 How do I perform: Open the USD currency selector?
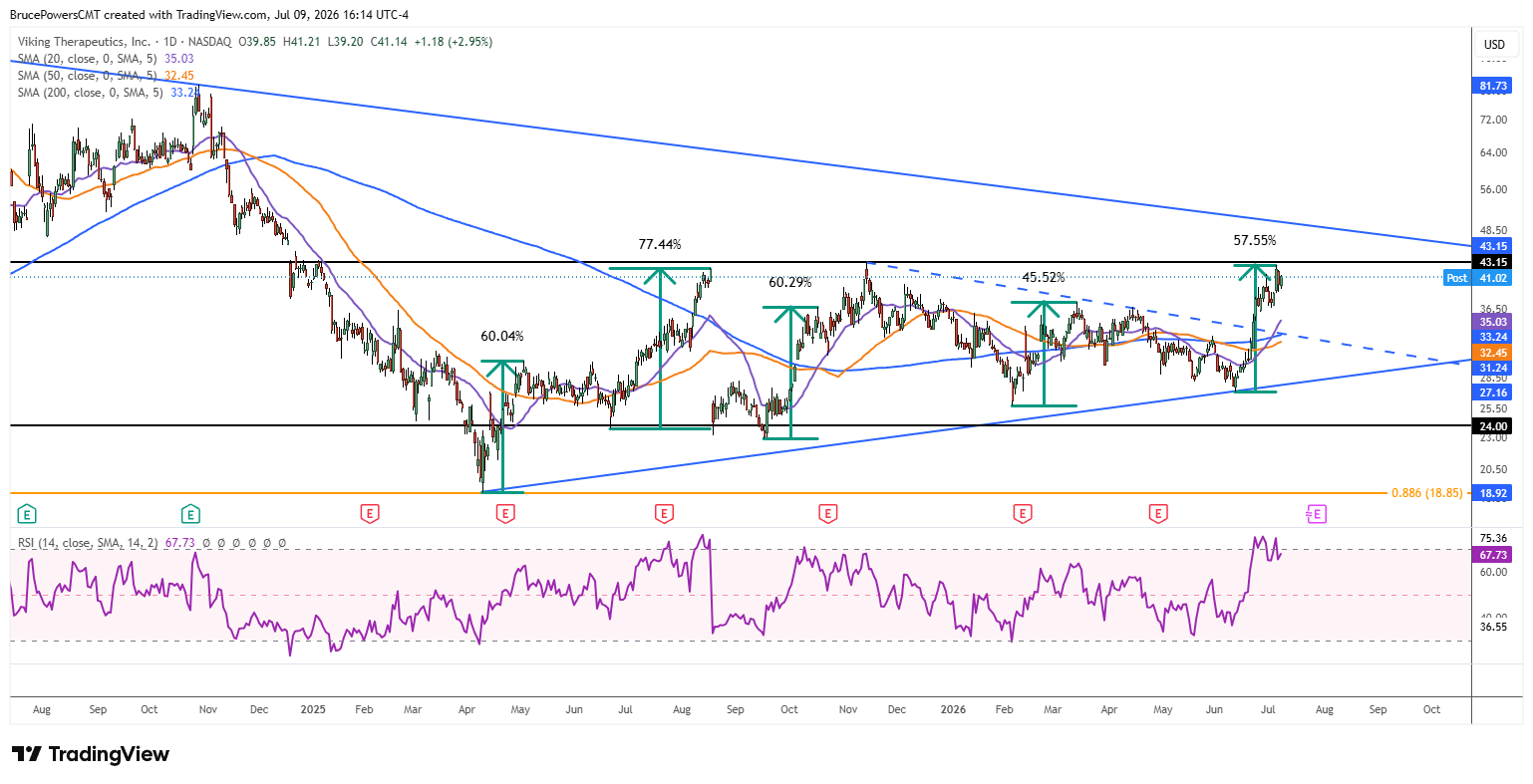1494,44
